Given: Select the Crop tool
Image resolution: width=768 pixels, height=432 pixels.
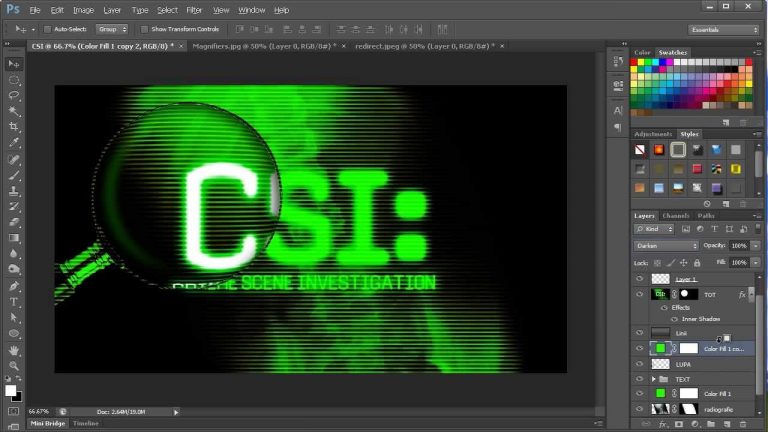Looking at the screenshot, I should click(x=14, y=127).
